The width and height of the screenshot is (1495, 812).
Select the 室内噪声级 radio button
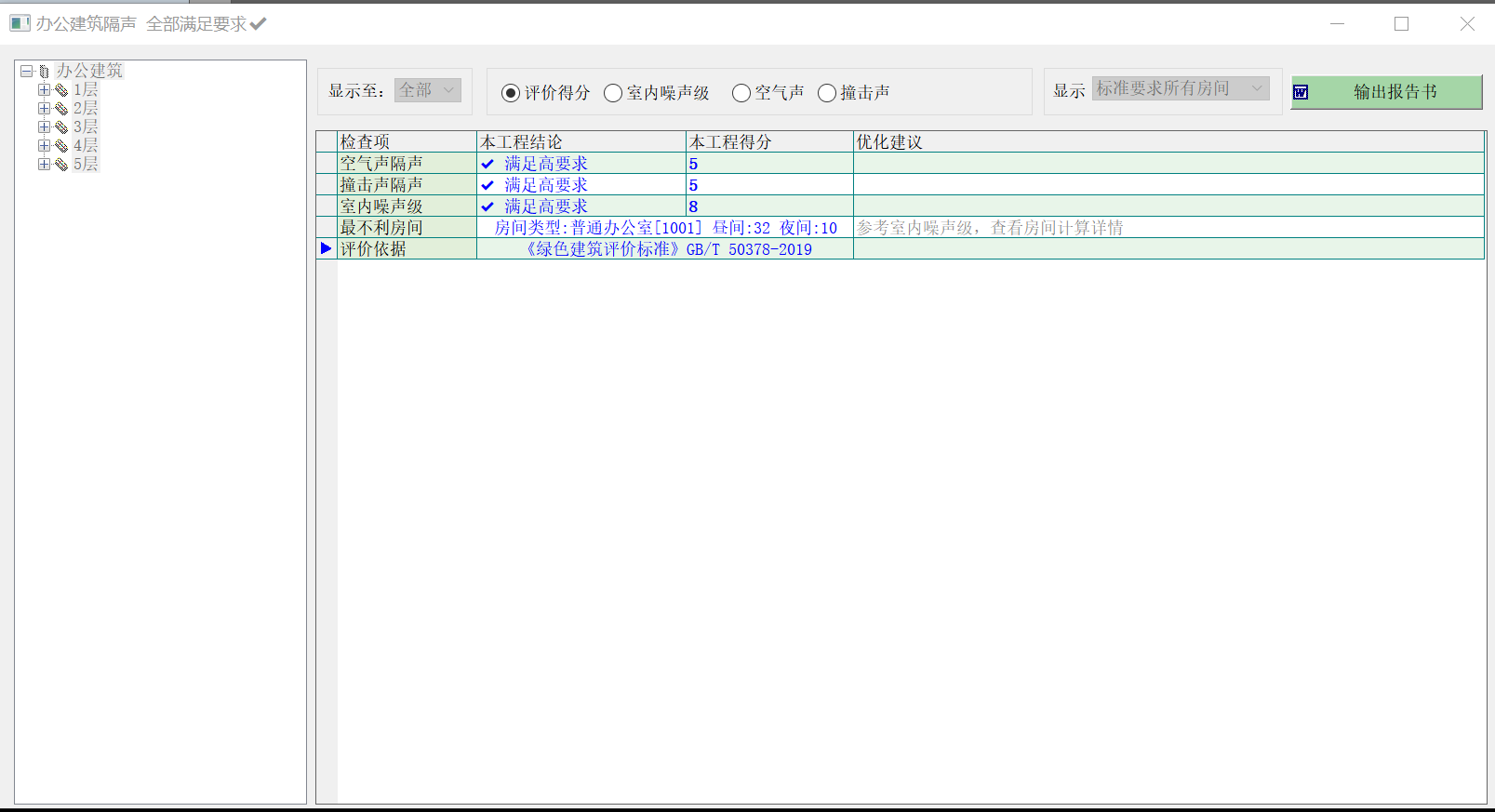[613, 93]
